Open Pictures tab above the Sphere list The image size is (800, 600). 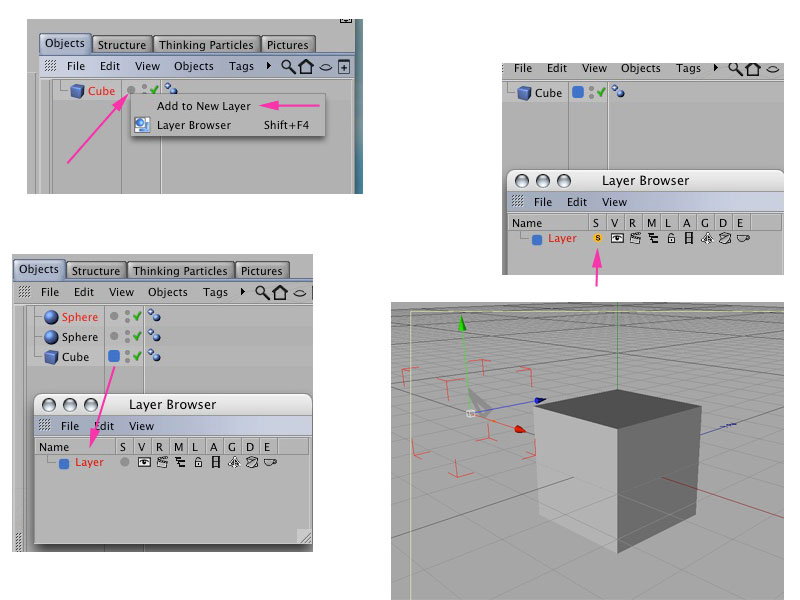coord(261,271)
